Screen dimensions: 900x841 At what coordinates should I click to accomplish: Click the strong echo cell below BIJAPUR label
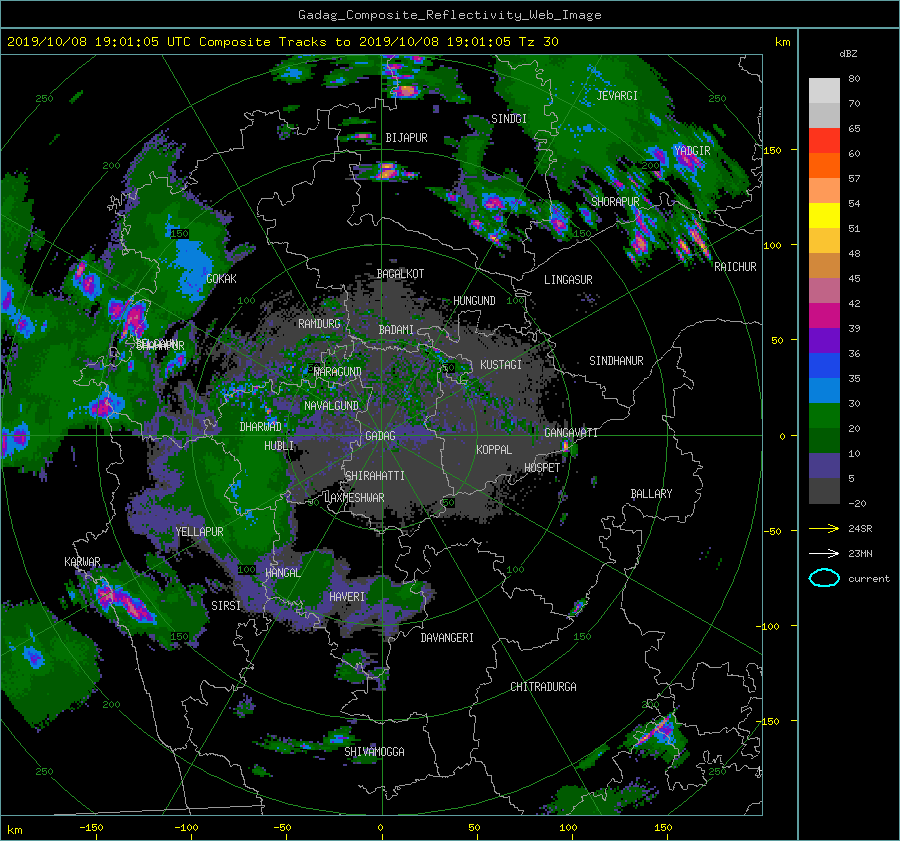(x=386, y=171)
